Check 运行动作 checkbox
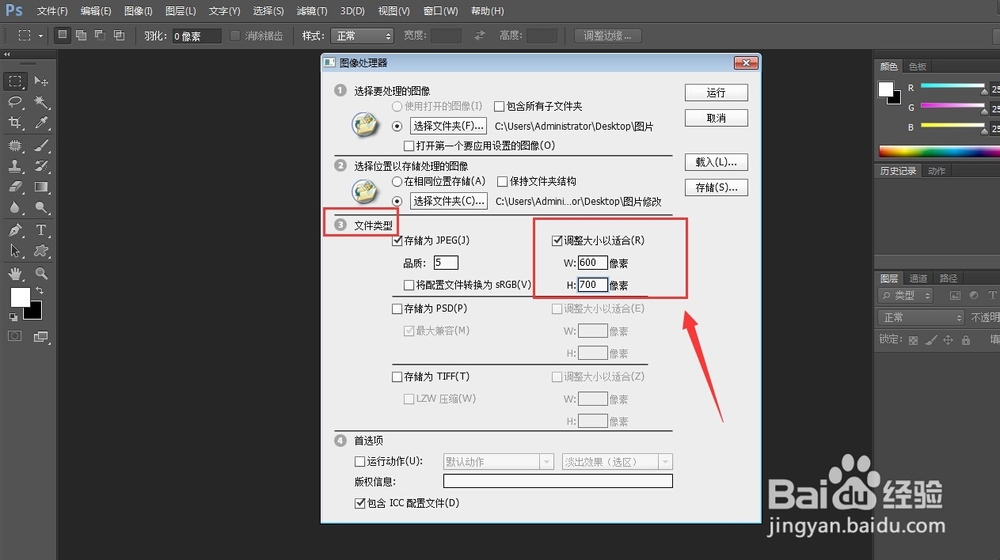1000x560 pixels. pos(360,461)
